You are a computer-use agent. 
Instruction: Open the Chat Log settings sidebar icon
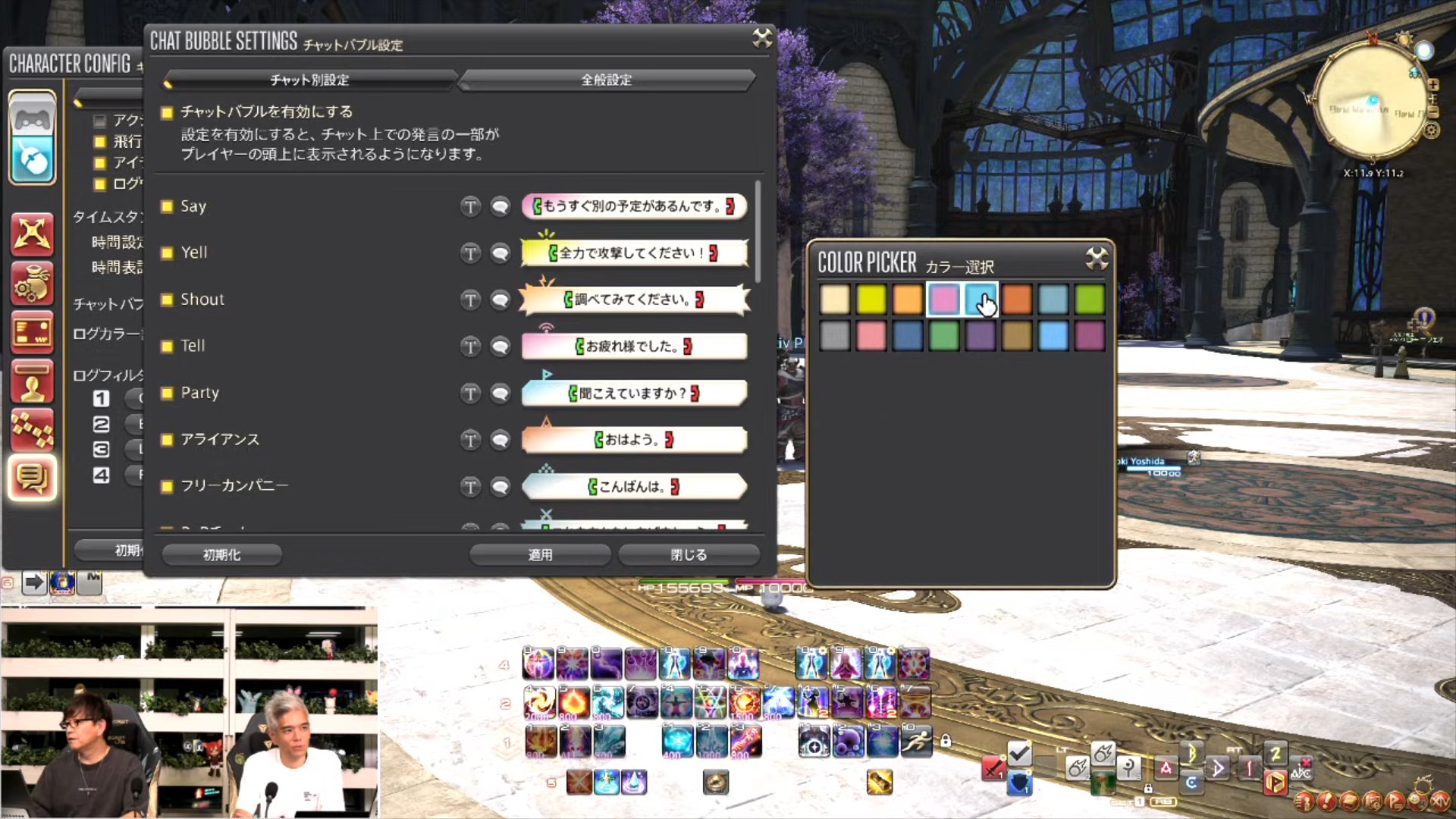click(x=32, y=478)
